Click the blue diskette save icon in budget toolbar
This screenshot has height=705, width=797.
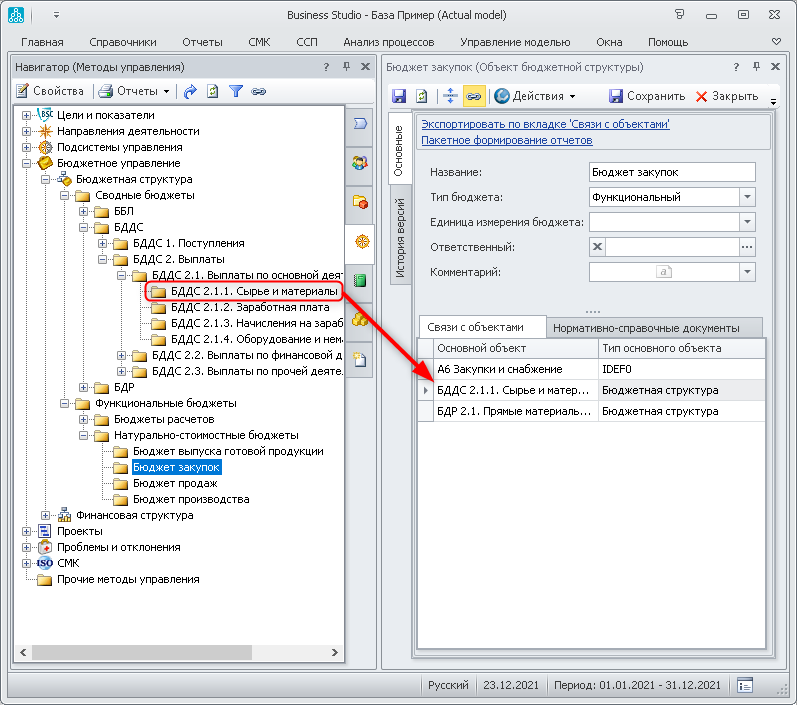point(399,96)
